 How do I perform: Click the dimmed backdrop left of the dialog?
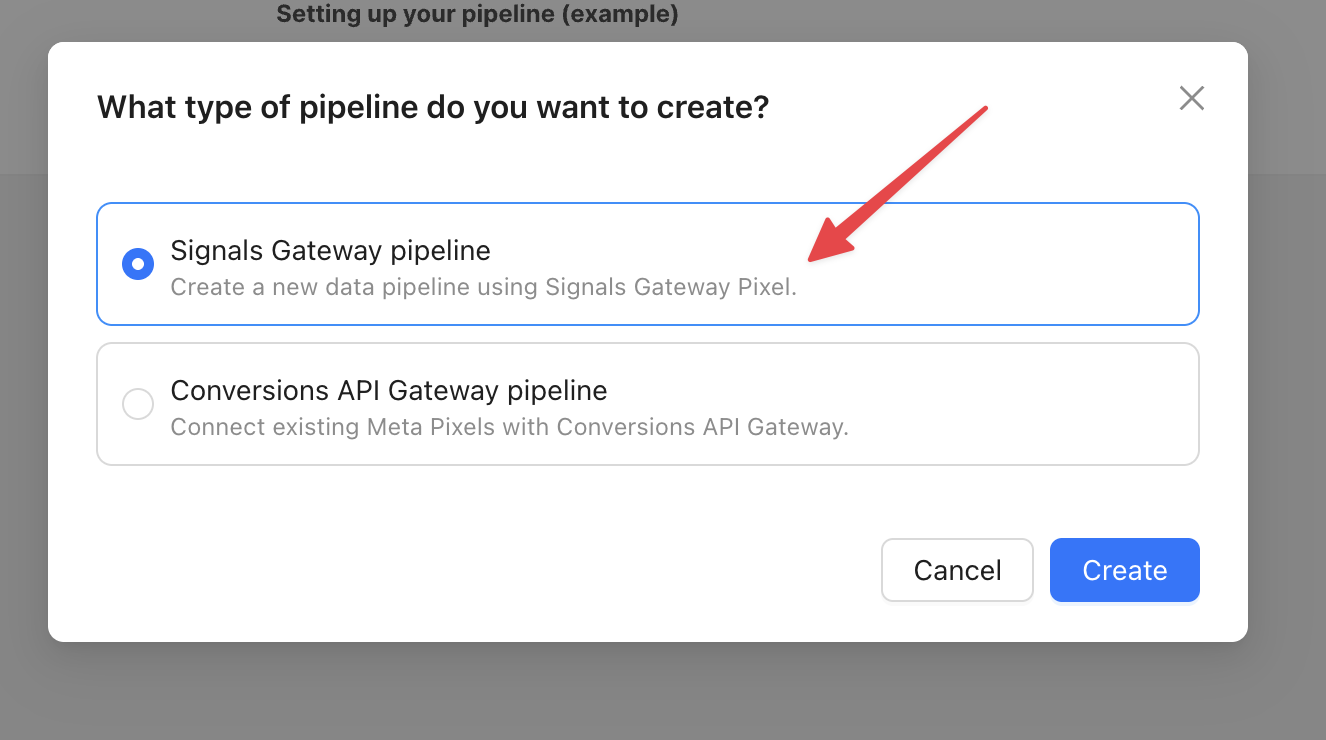coord(22,400)
